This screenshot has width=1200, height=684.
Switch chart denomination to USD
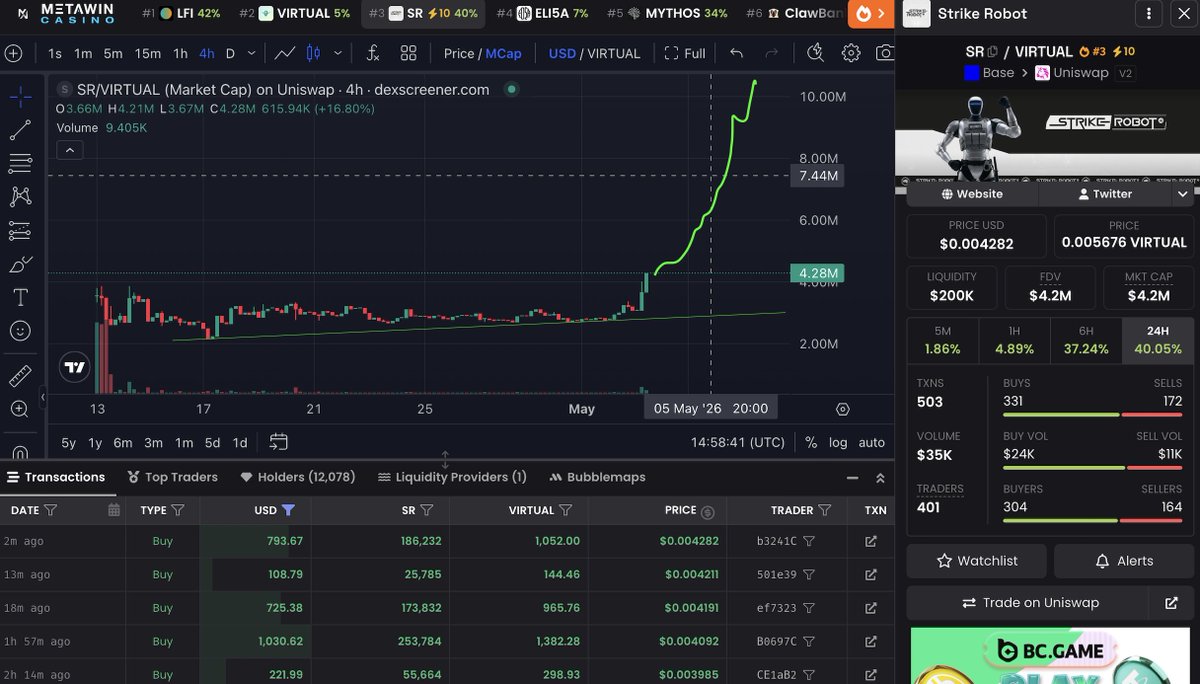(562, 53)
